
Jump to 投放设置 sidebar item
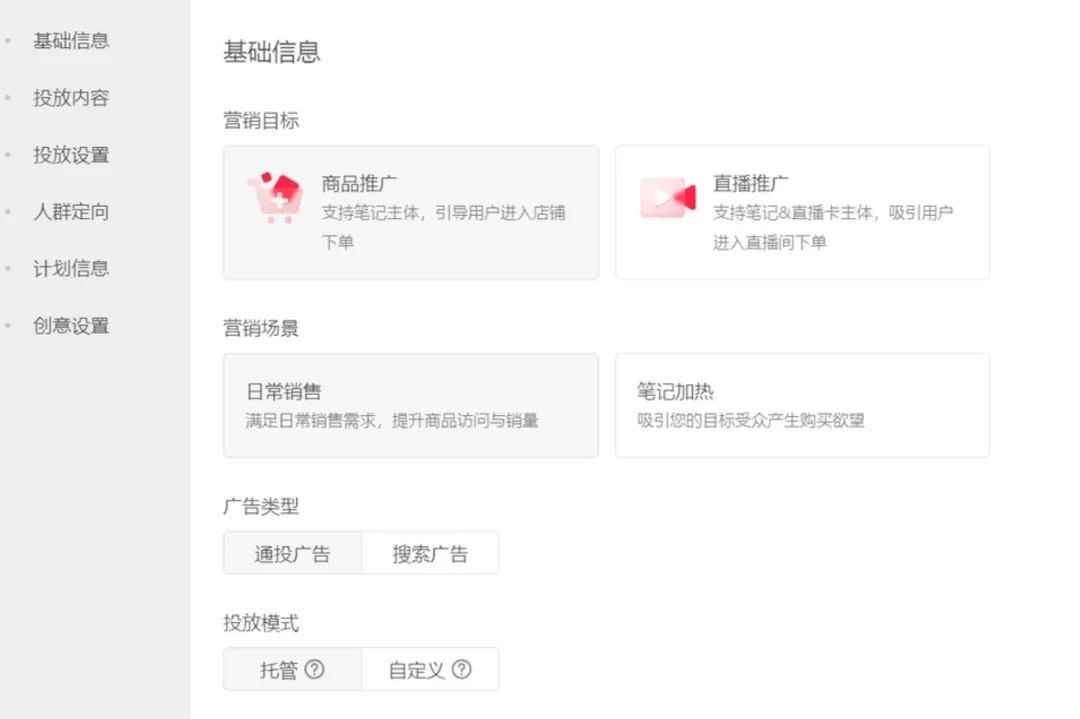point(71,155)
